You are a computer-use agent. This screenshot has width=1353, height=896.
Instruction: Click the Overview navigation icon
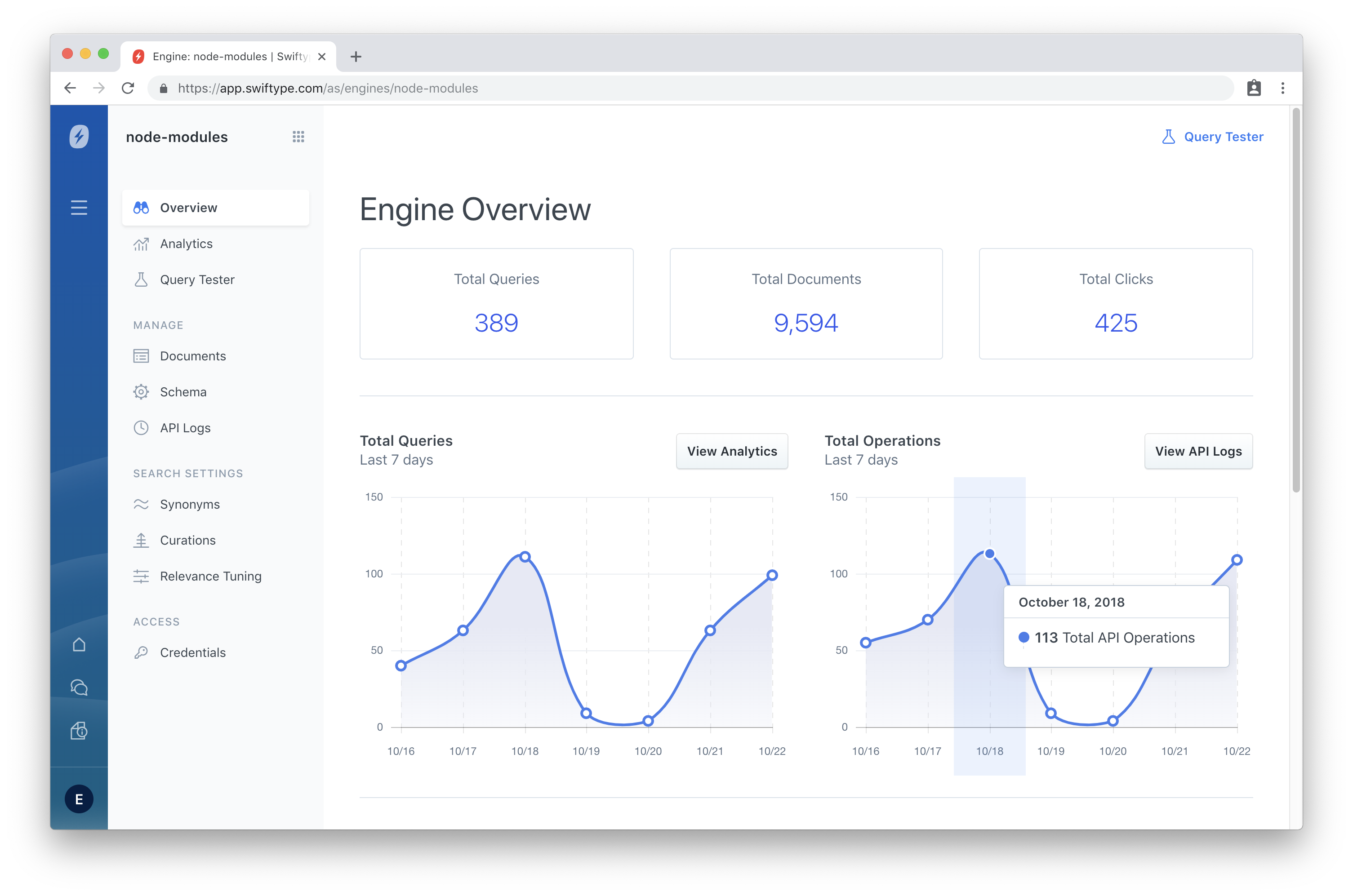[141, 207]
